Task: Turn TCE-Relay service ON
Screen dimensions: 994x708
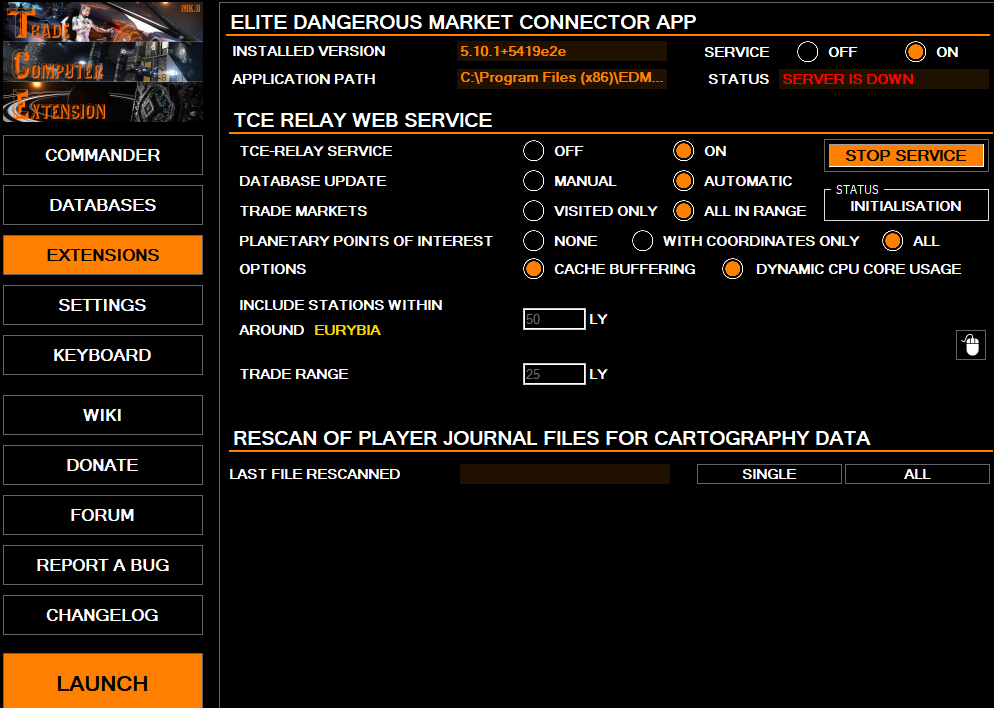Action: (x=683, y=151)
